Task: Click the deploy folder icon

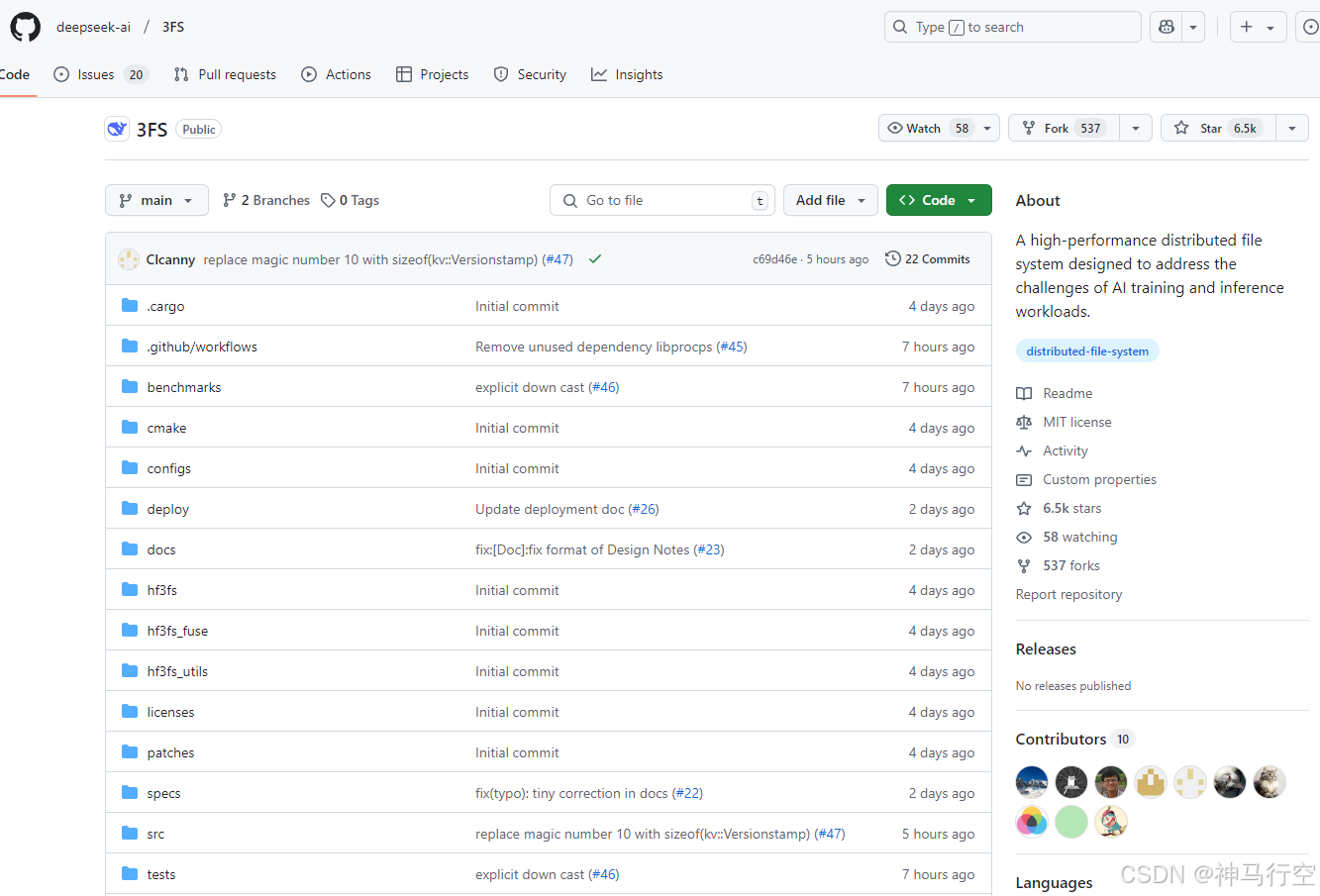Action: point(130,509)
